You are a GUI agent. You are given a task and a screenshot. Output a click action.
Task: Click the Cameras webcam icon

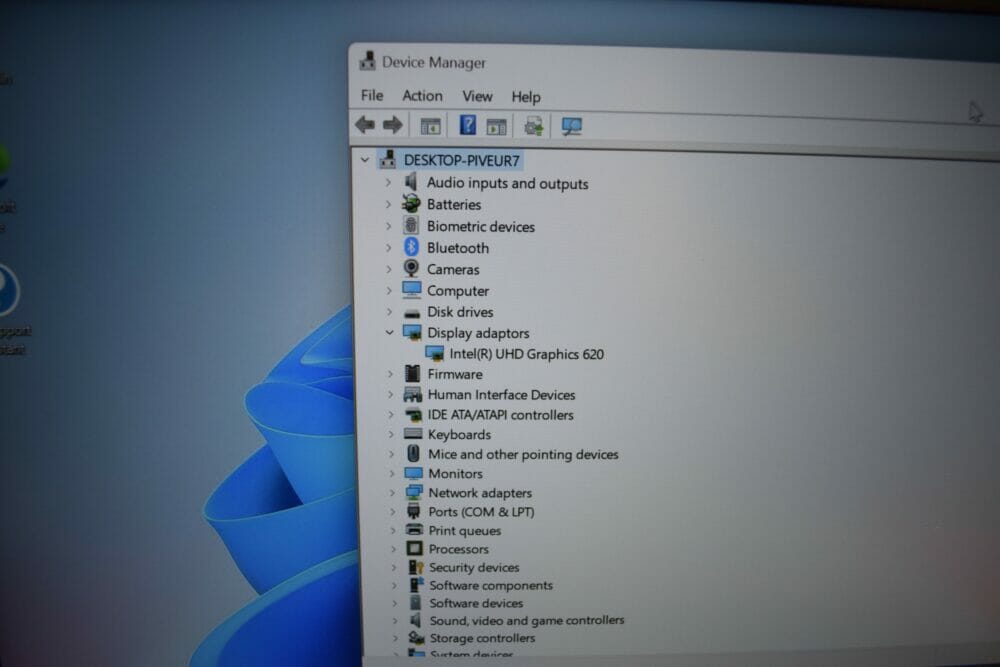[411, 268]
